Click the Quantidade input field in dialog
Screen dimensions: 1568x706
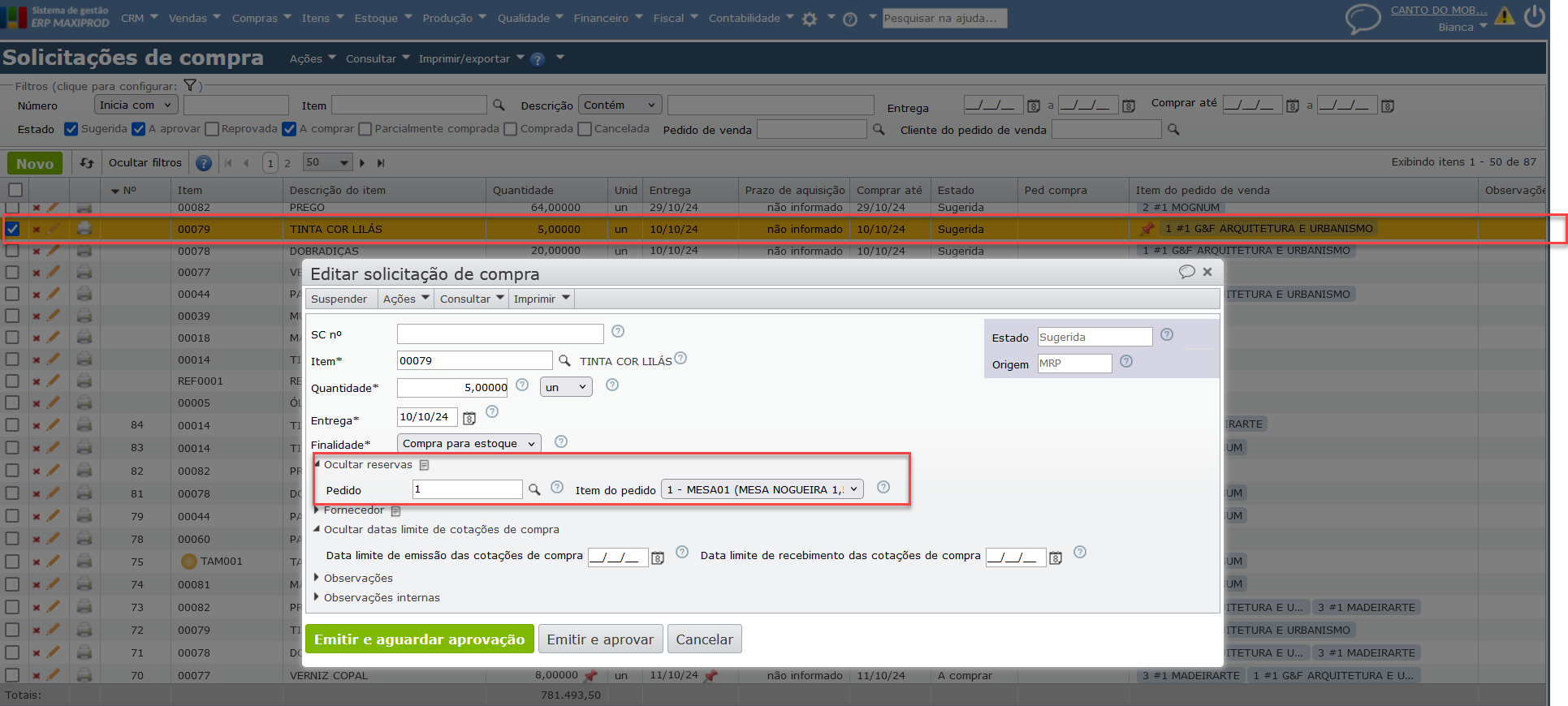click(452, 387)
